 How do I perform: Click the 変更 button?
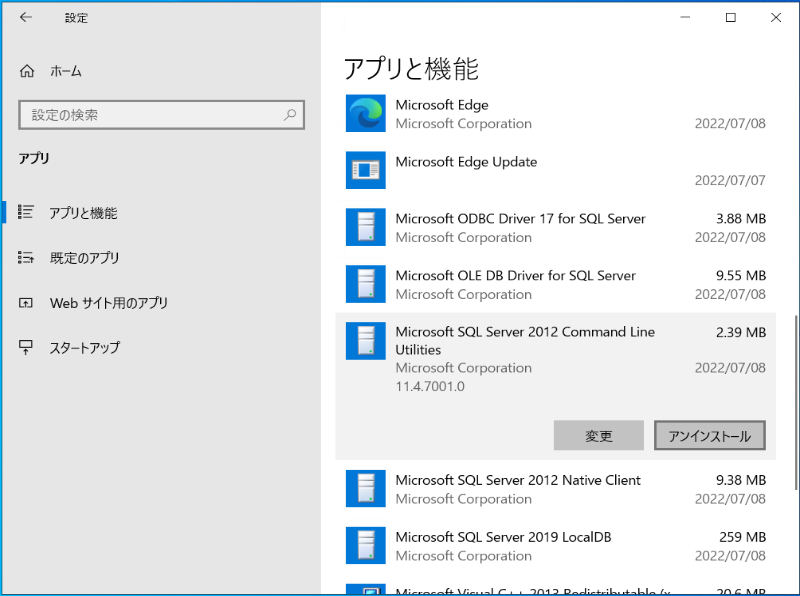pyautogui.click(x=598, y=435)
